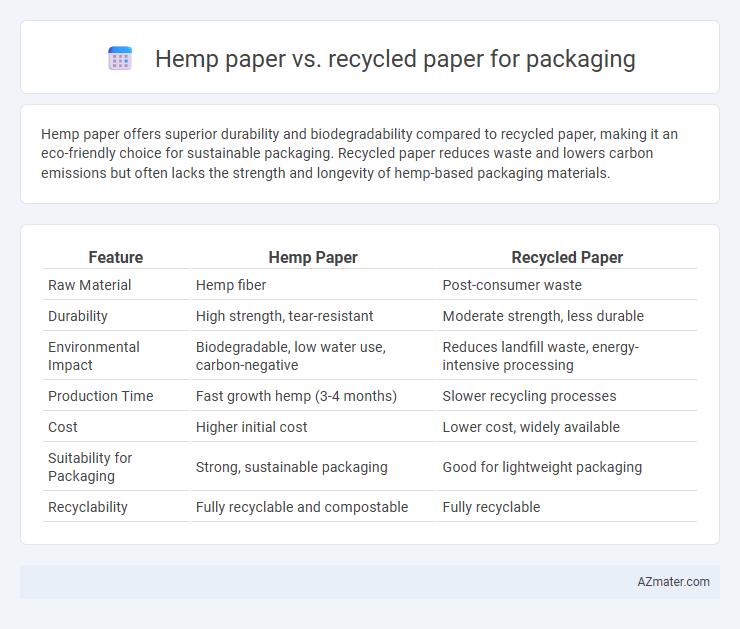Select the 'Post-consumer waste' cell
740x629 pixels.
512,285
